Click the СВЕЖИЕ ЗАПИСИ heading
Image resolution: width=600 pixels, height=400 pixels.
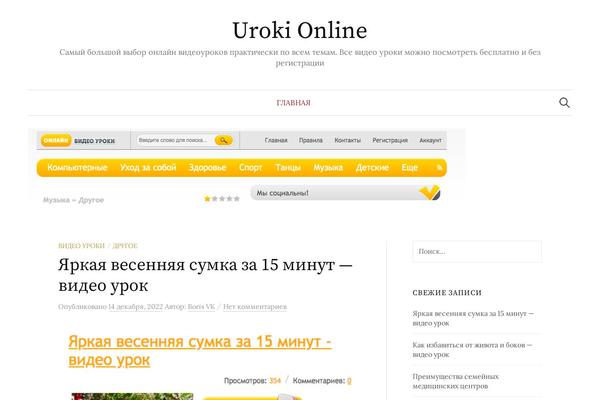(x=447, y=293)
